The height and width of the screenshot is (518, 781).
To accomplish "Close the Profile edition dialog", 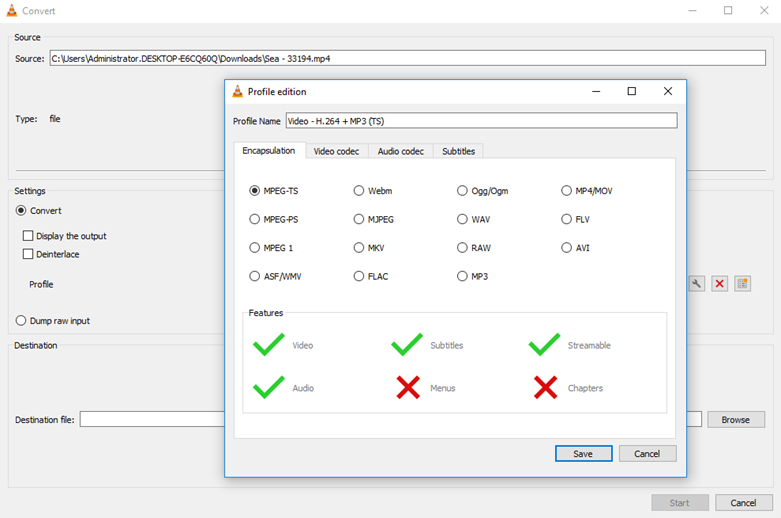I will [668, 91].
